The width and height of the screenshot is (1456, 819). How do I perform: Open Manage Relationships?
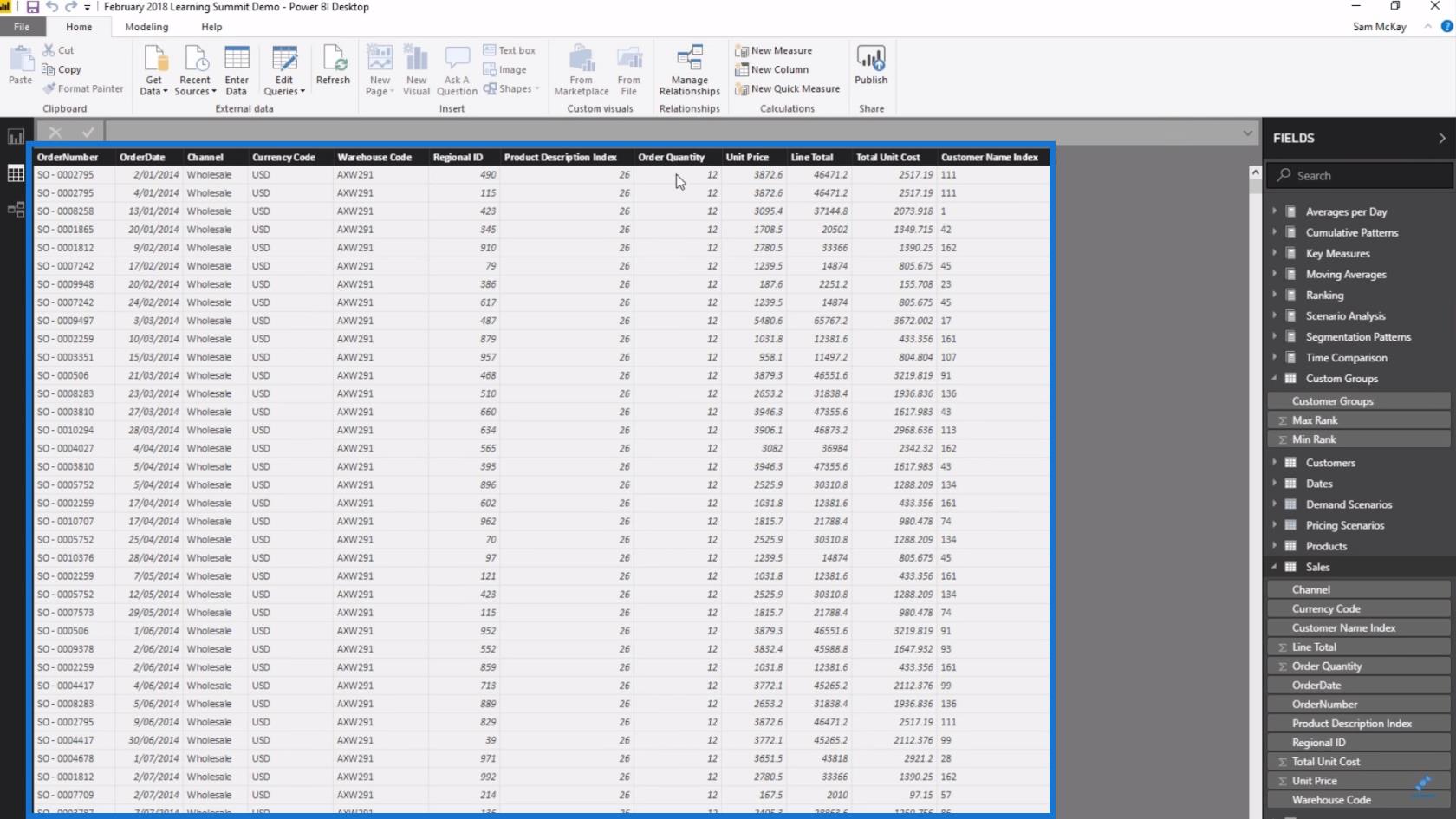point(689,69)
